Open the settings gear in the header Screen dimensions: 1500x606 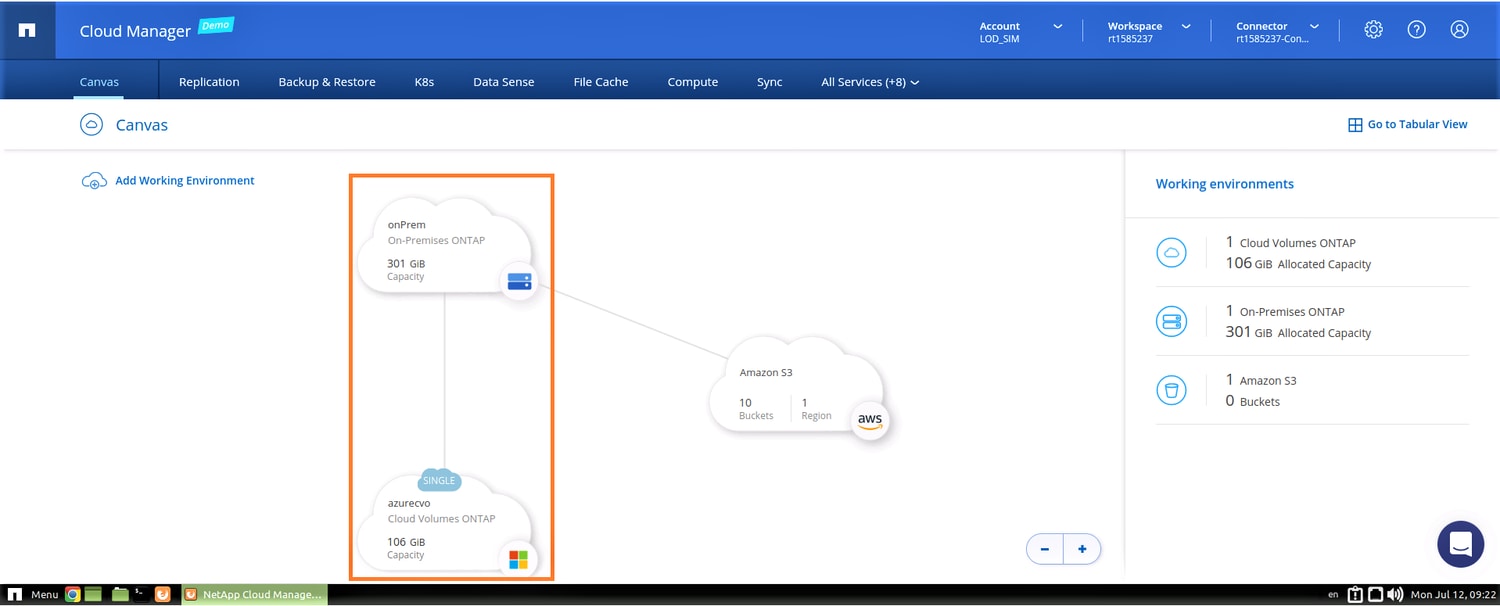(x=1373, y=29)
